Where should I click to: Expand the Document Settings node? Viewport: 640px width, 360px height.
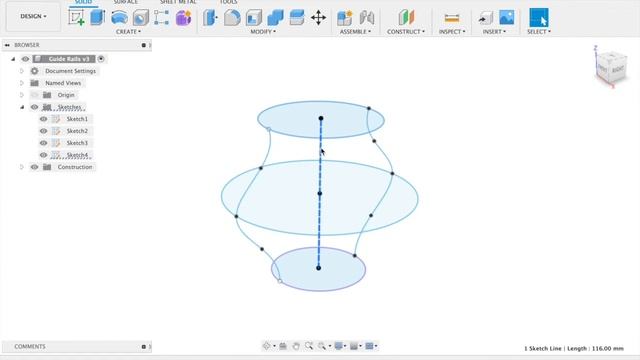coord(22,71)
